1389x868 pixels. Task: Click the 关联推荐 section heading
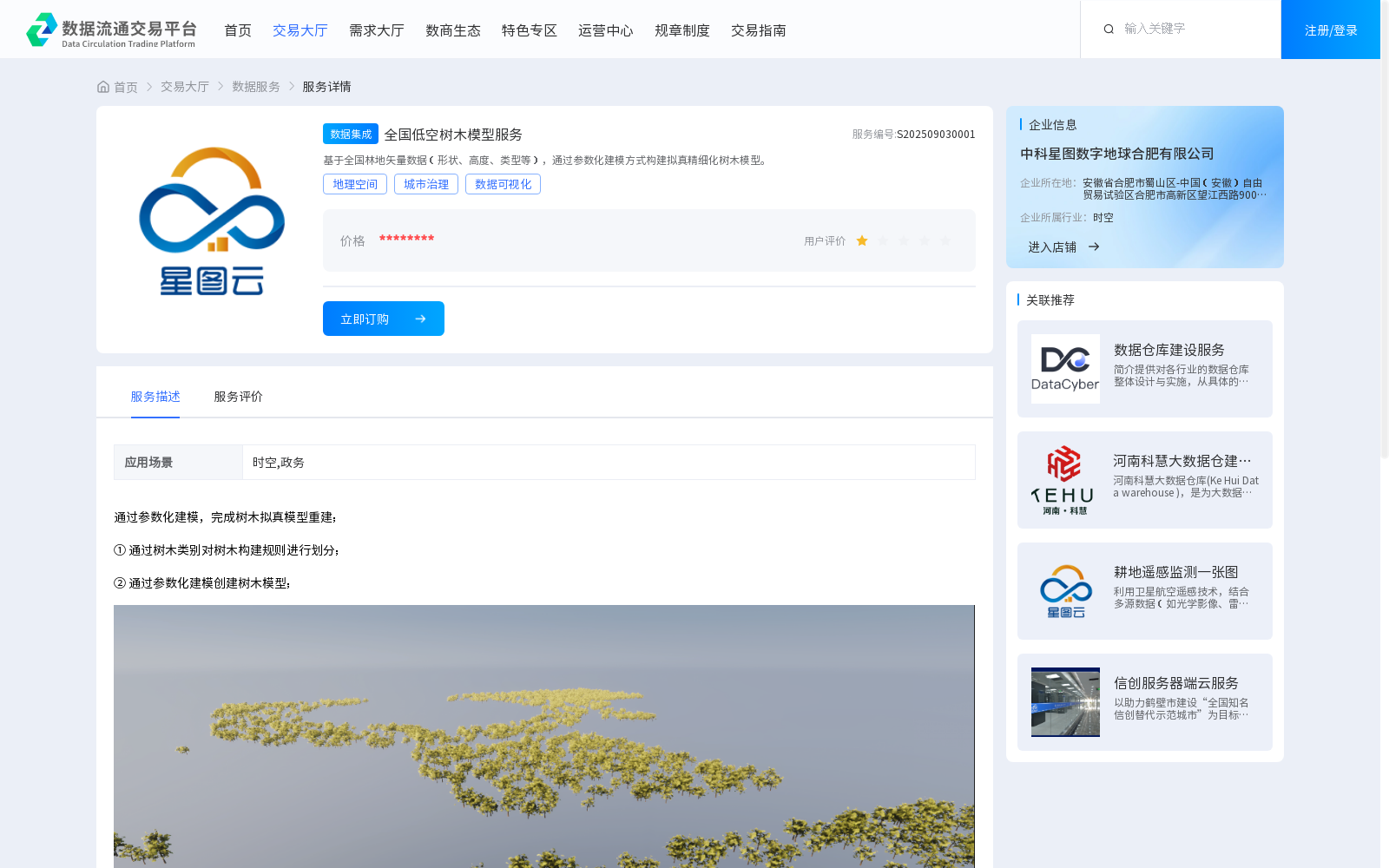[1050, 300]
